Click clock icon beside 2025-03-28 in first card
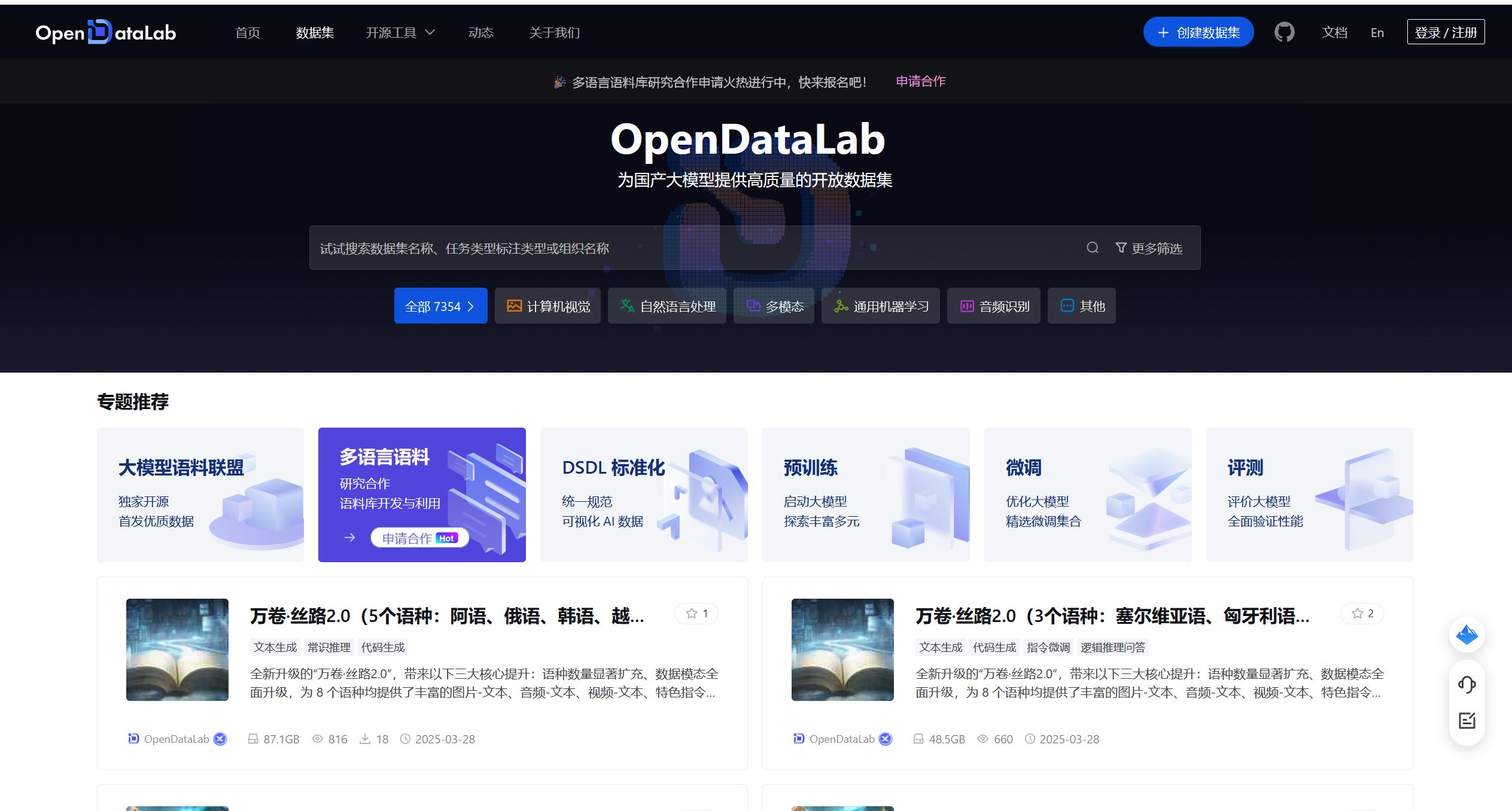The height and width of the screenshot is (811, 1512). click(x=405, y=739)
